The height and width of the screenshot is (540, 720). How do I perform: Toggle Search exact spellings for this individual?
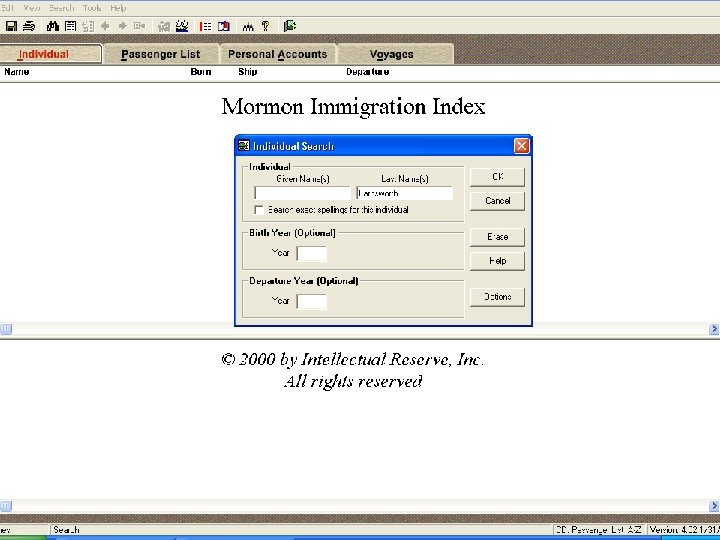(259, 210)
